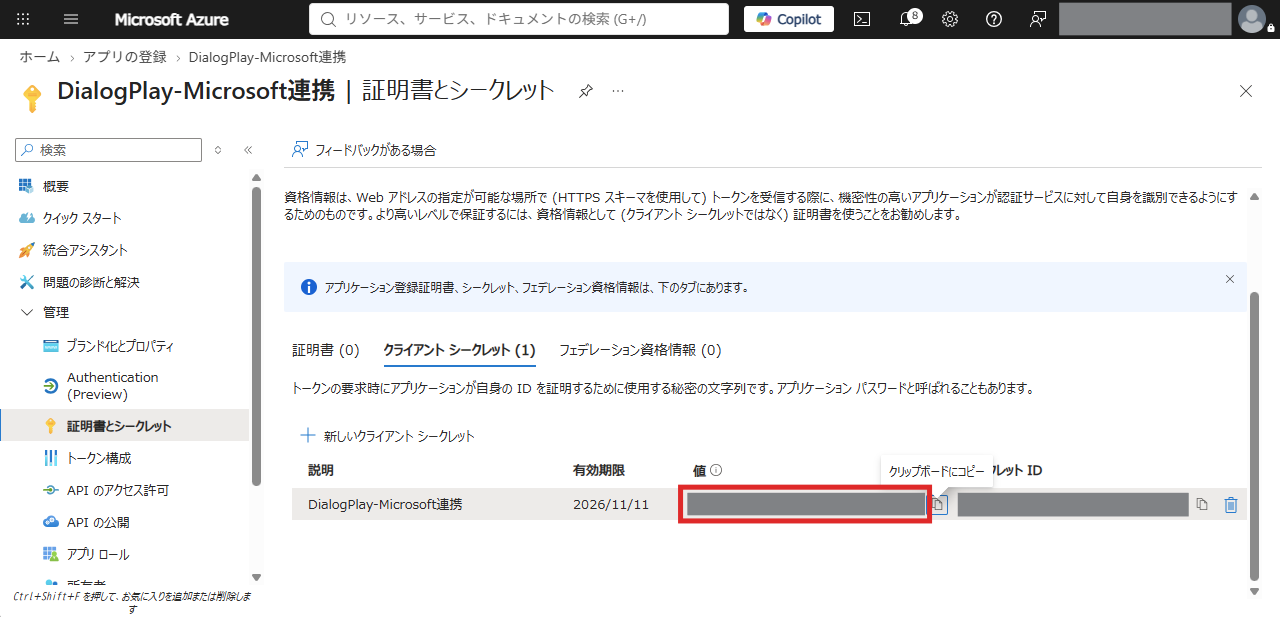Click the 説明 column header
Screen dimensions: 1280x617
321,470
